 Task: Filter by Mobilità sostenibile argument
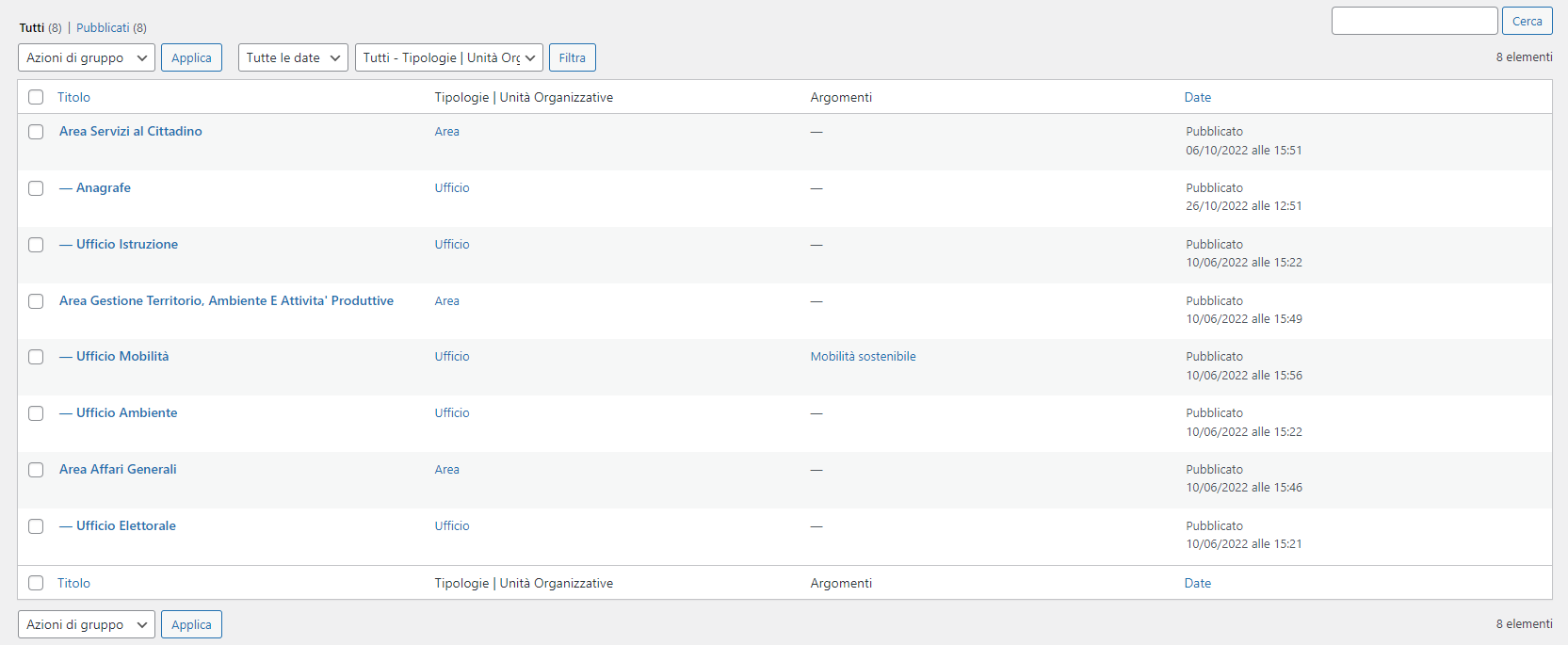(x=863, y=356)
